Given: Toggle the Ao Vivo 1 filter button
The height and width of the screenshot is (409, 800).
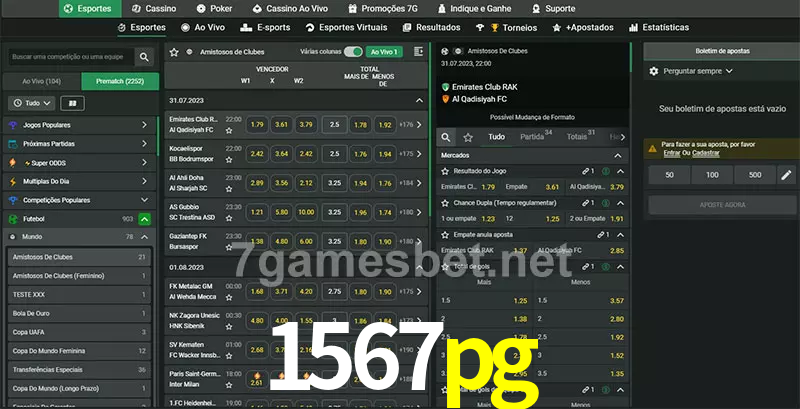Looking at the screenshot, I should tap(384, 52).
